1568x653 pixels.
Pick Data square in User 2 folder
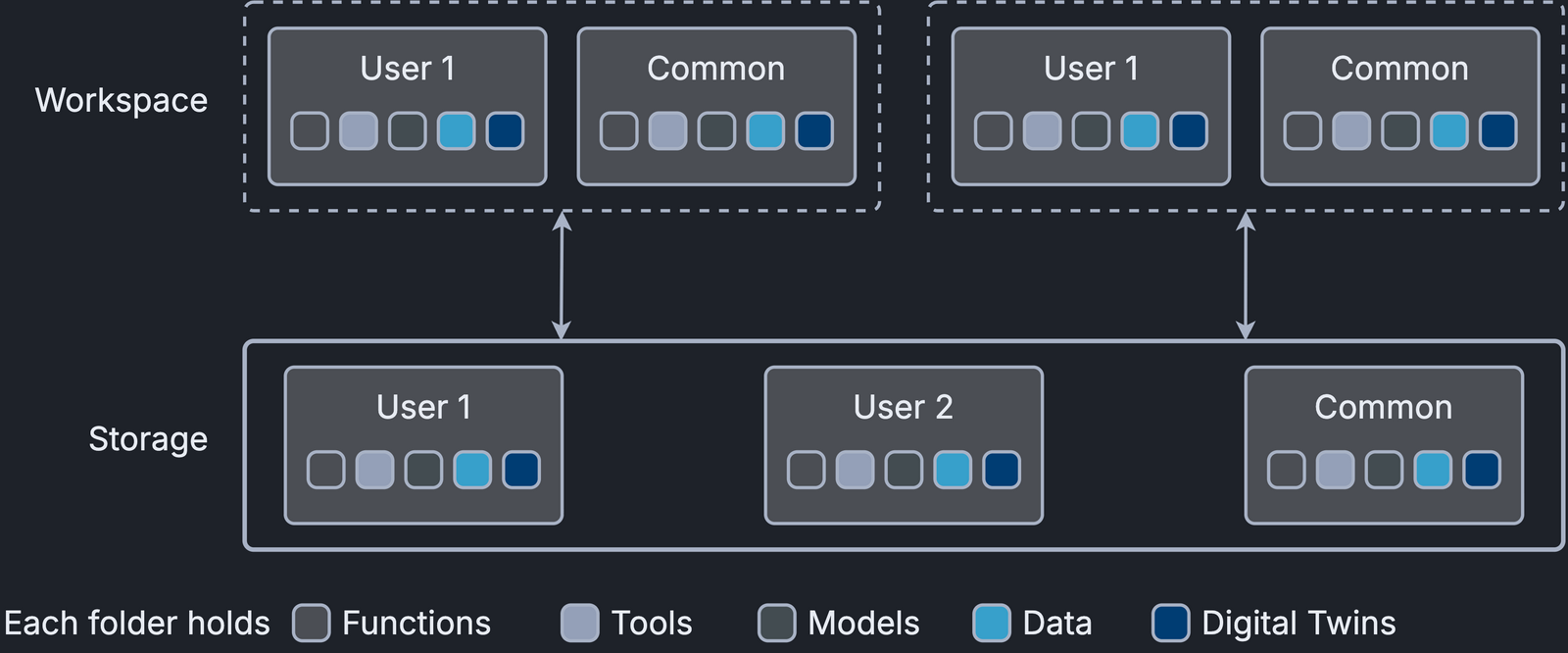point(953,470)
